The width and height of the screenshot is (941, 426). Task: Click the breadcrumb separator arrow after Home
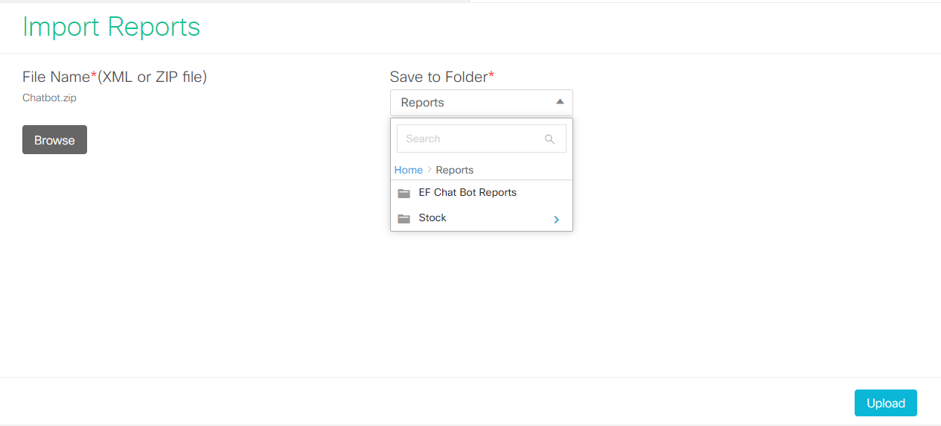(430, 170)
